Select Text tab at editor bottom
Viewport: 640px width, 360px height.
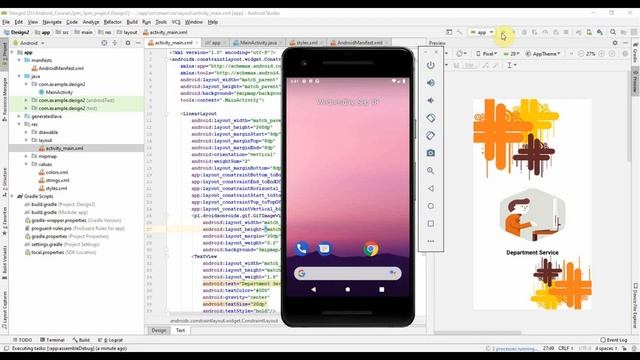[180, 331]
